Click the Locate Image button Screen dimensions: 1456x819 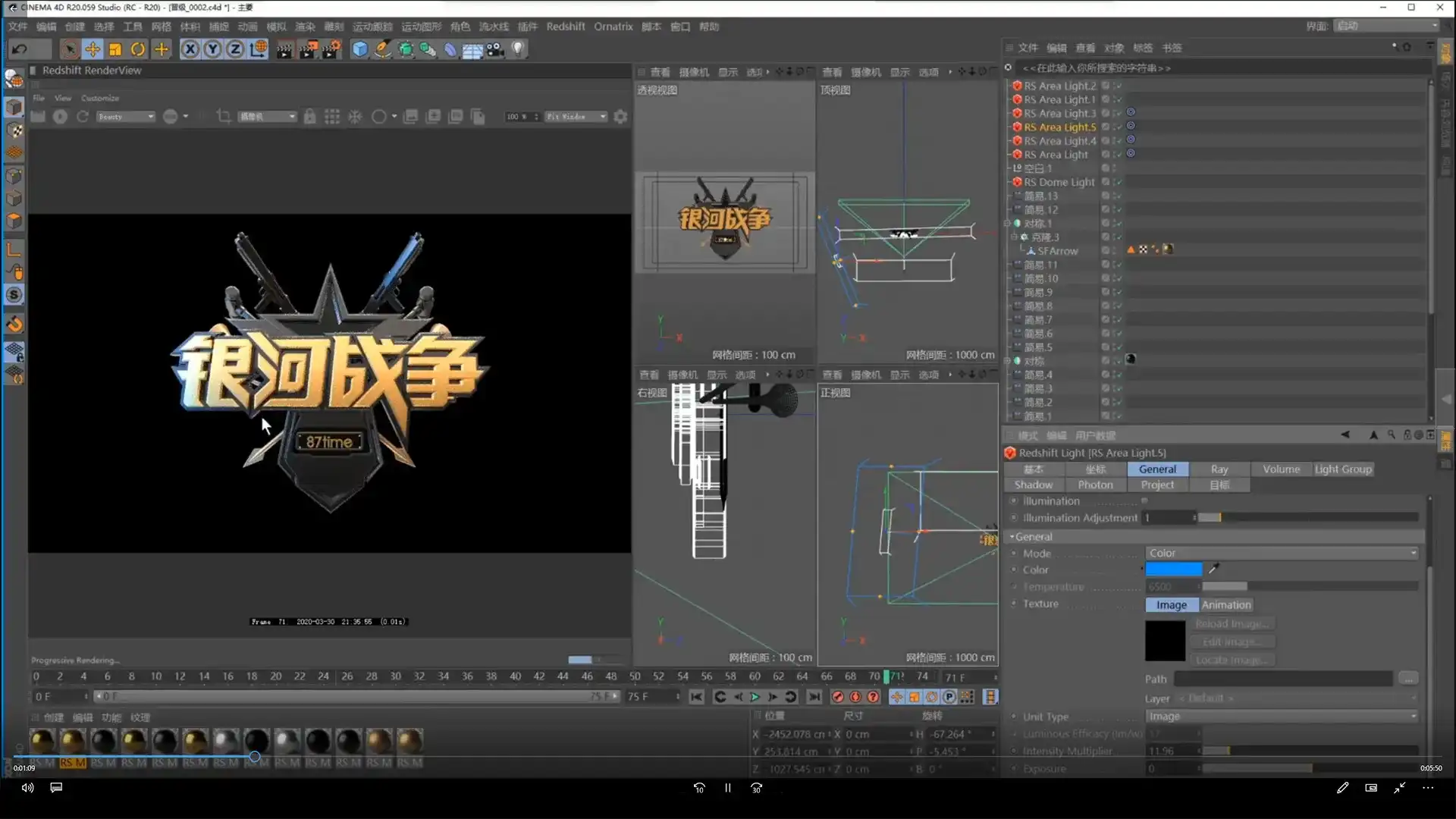(1232, 659)
